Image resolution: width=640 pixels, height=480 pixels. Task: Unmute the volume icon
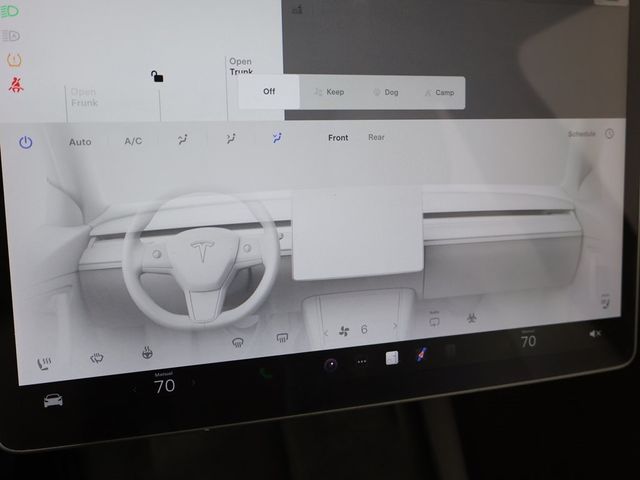click(595, 333)
